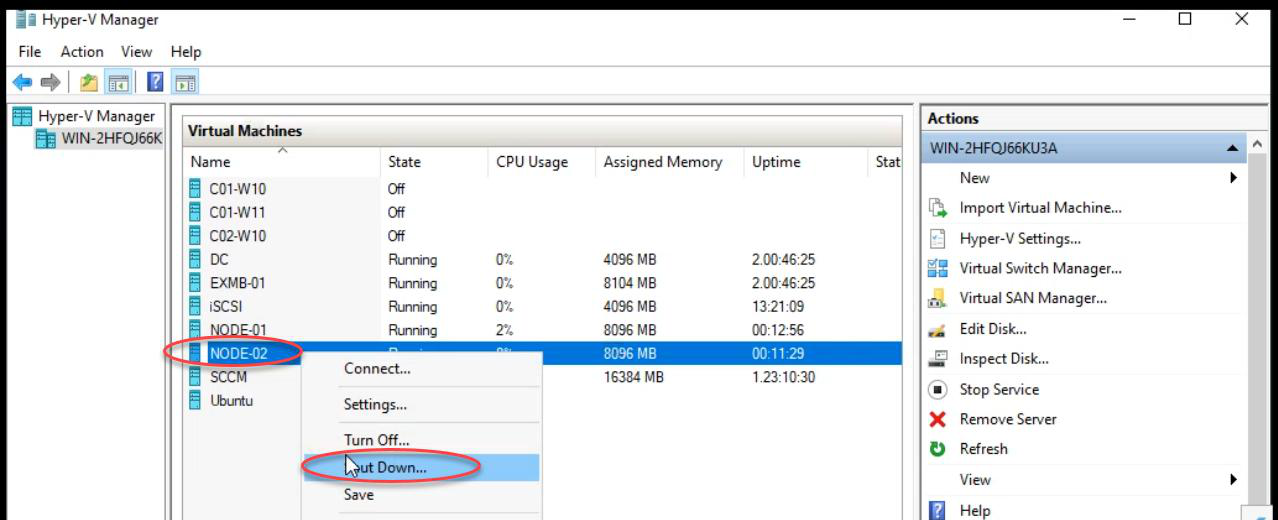1278x520 pixels.
Task: Select the WIN-2HFQJ66K server node in tree
Action: [111, 139]
